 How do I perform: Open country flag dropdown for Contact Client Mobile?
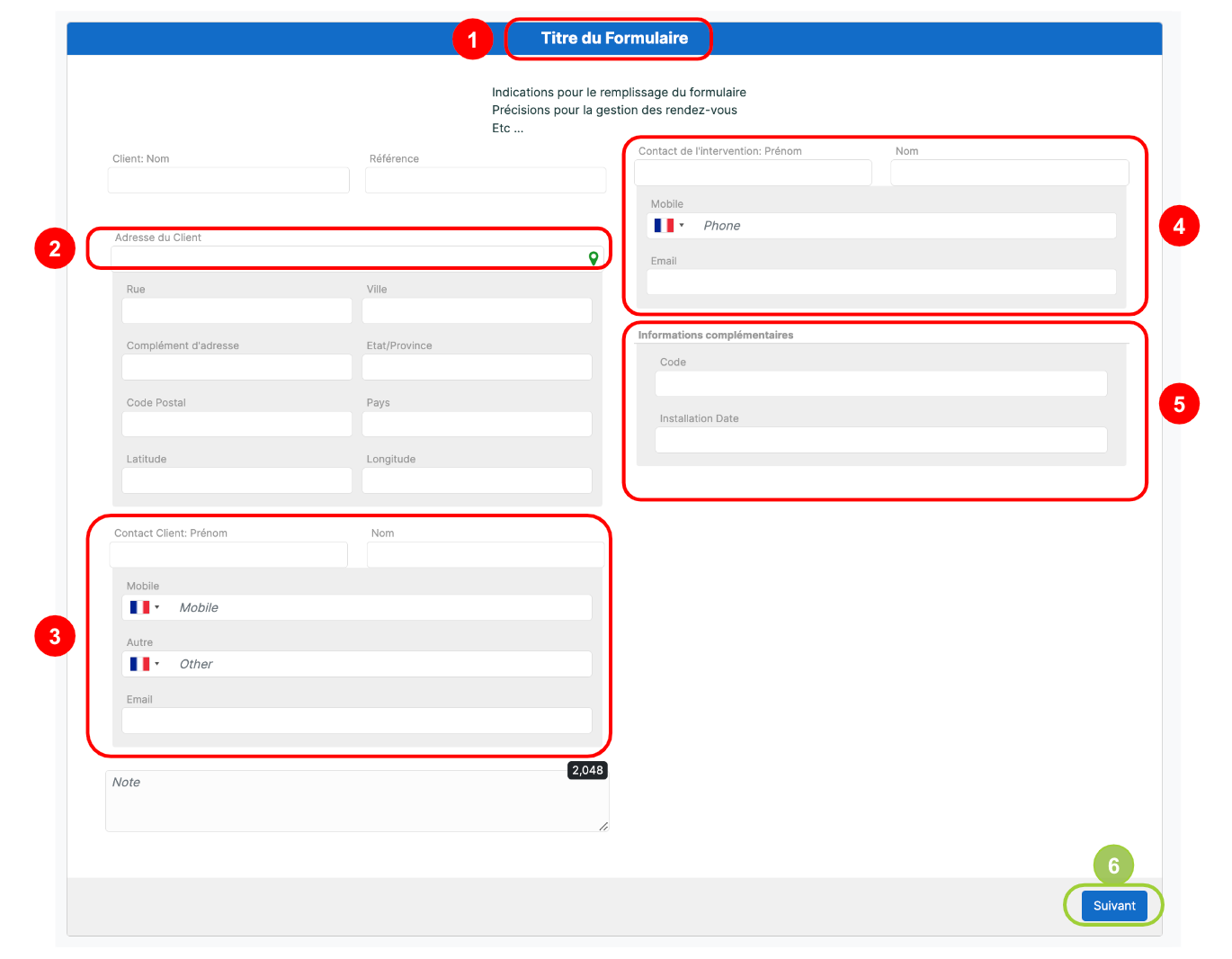[x=144, y=608]
